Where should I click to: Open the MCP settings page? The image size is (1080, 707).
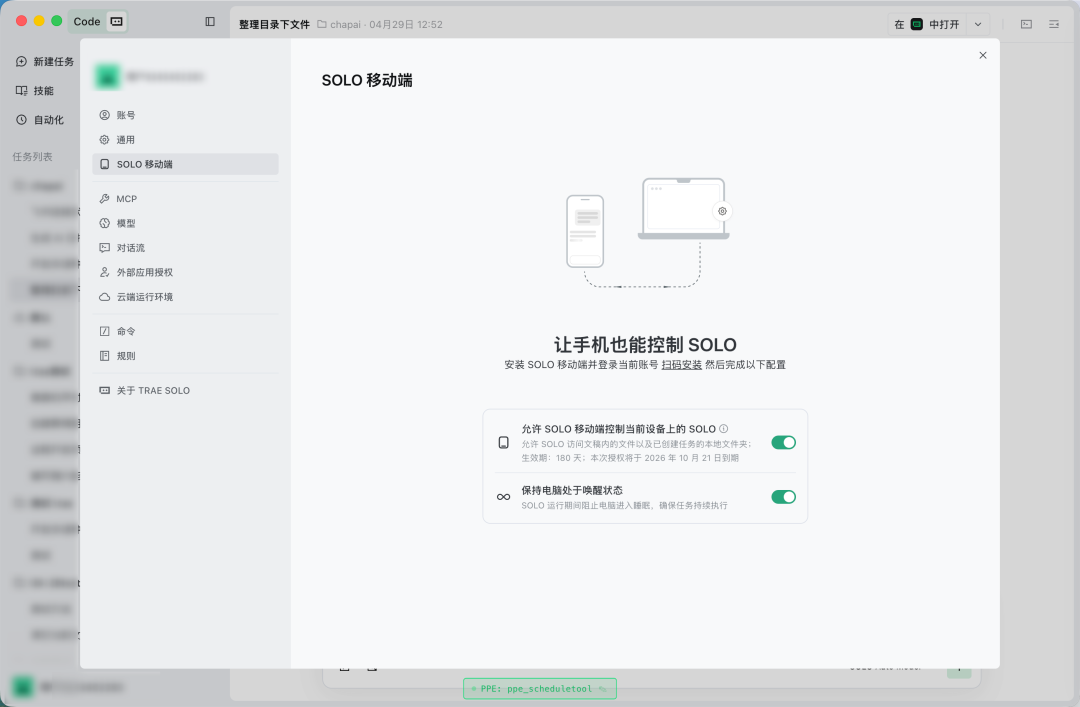185,198
